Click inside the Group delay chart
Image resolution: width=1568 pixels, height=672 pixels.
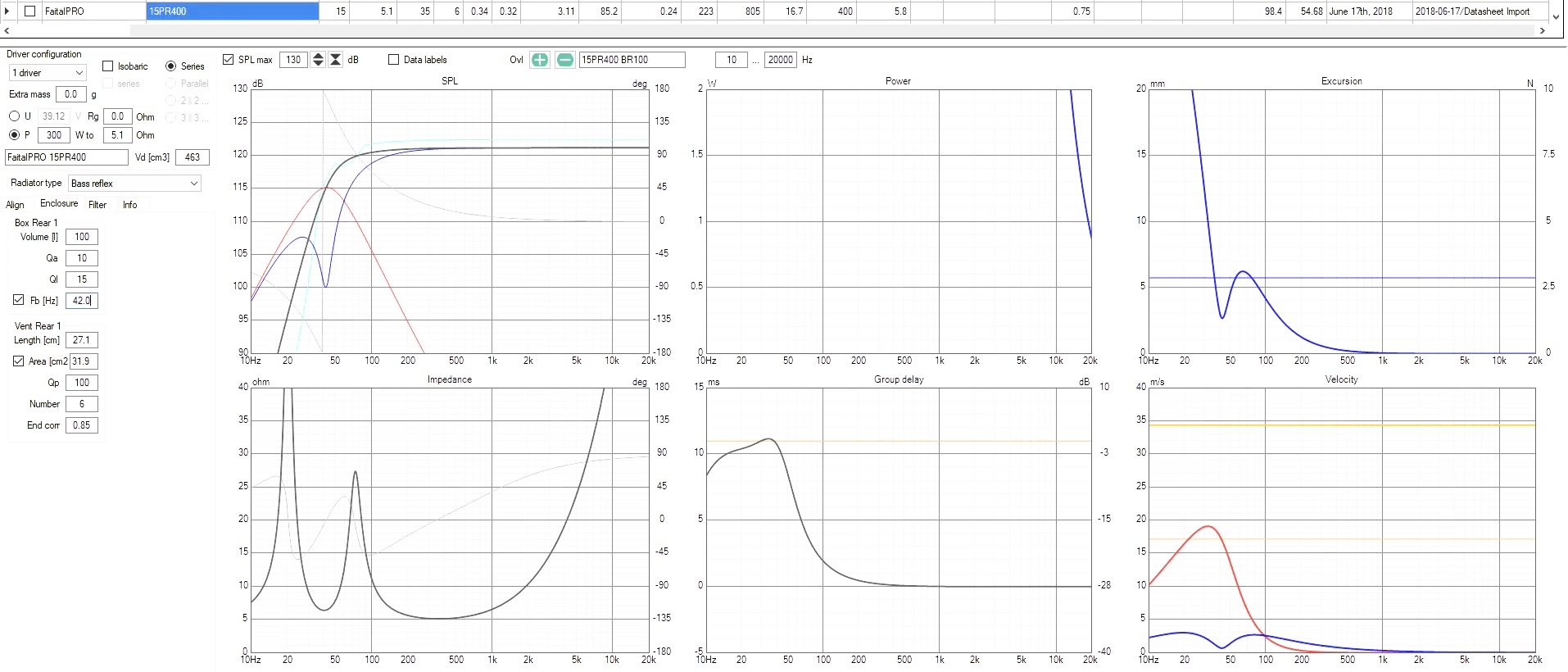click(x=899, y=520)
